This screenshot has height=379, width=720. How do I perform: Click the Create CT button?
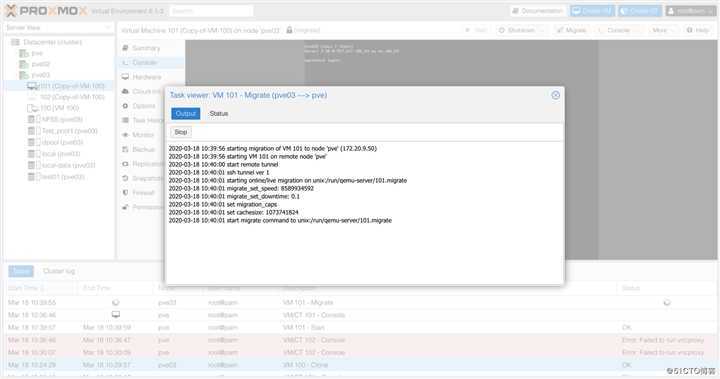(x=640, y=11)
